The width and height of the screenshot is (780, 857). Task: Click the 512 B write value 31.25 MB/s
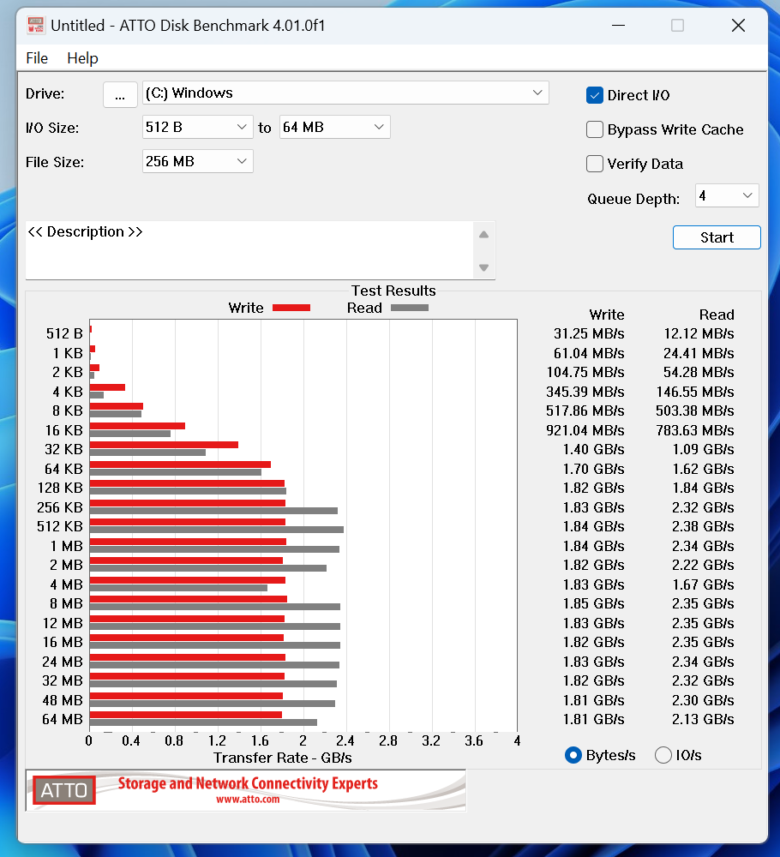pyautogui.click(x=589, y=333)
